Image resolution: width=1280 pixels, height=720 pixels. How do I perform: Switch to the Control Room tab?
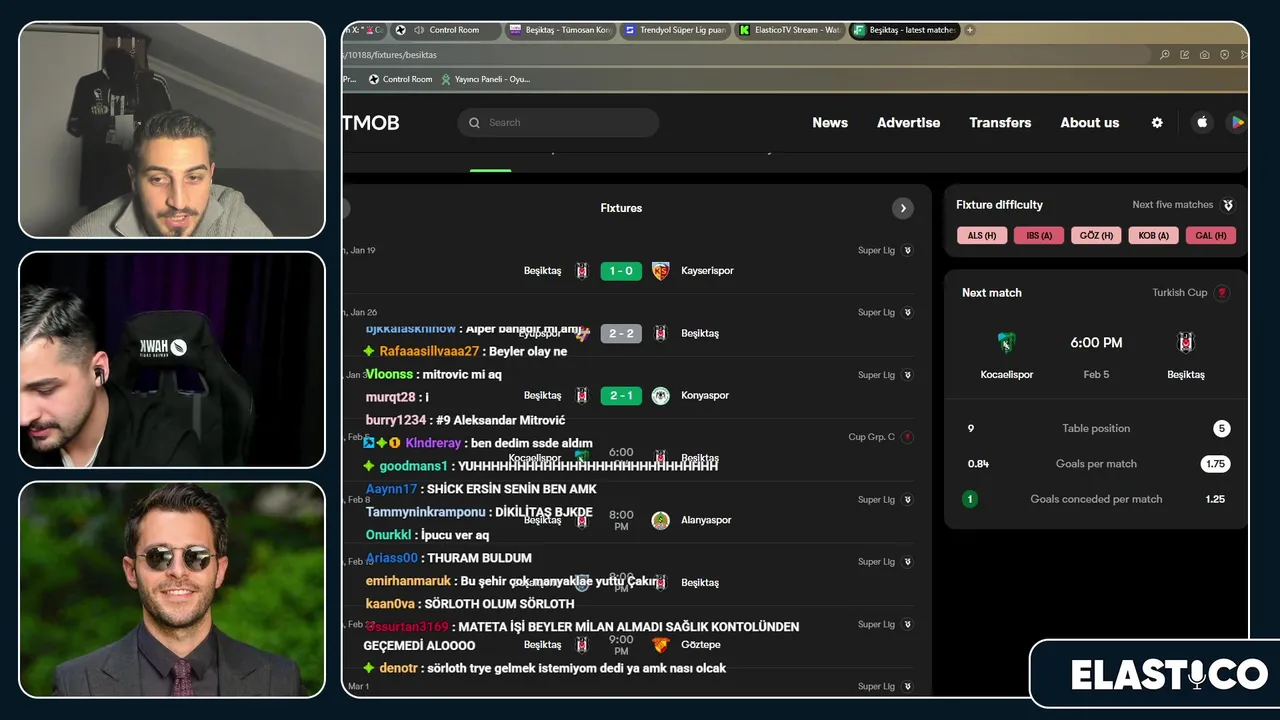(446, 30)
